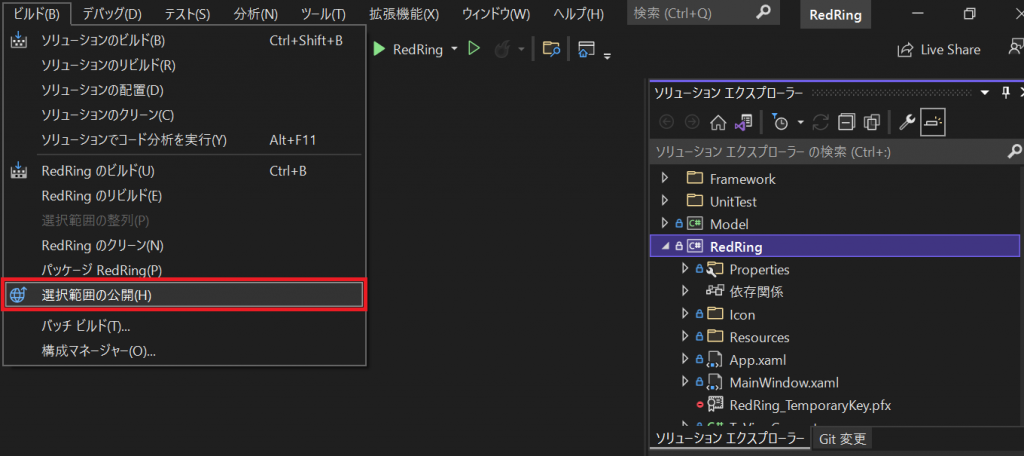This screenshot has width=1024, height=456.
Task: Choose パッケージ RedRing(P) menu item
Action: 184,270
